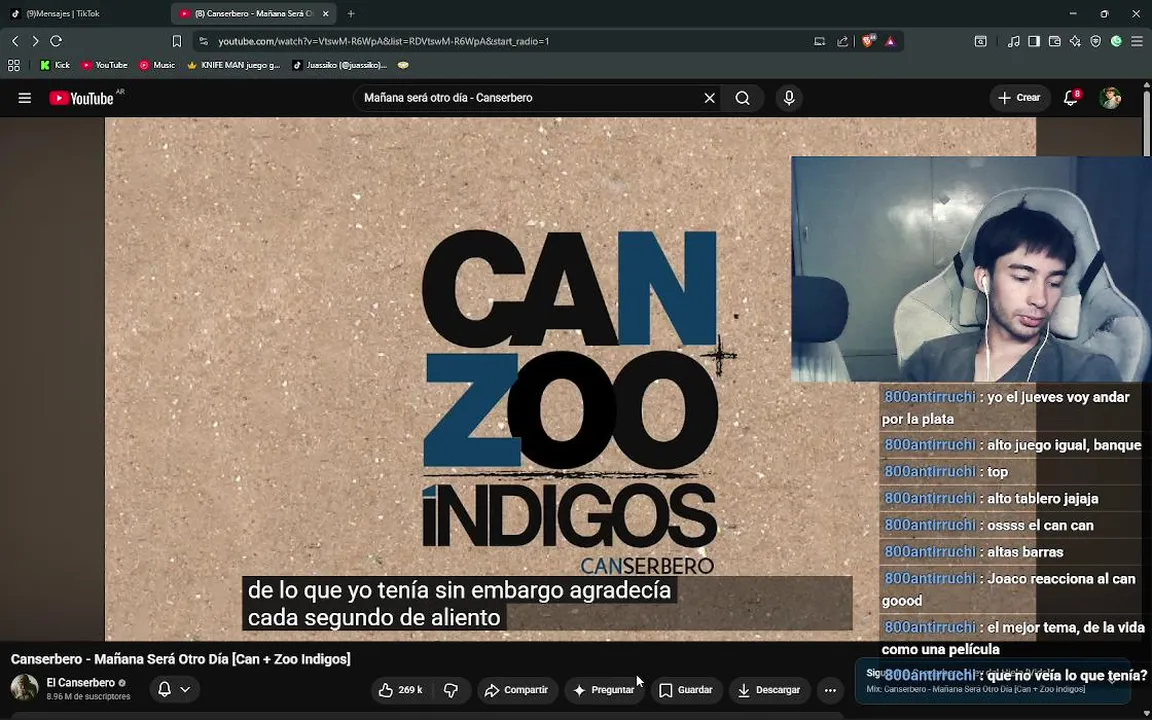Download the video with Descargar button
Image resolution: width=1152 pixels, height=720 pixels.
click(769, 690)
